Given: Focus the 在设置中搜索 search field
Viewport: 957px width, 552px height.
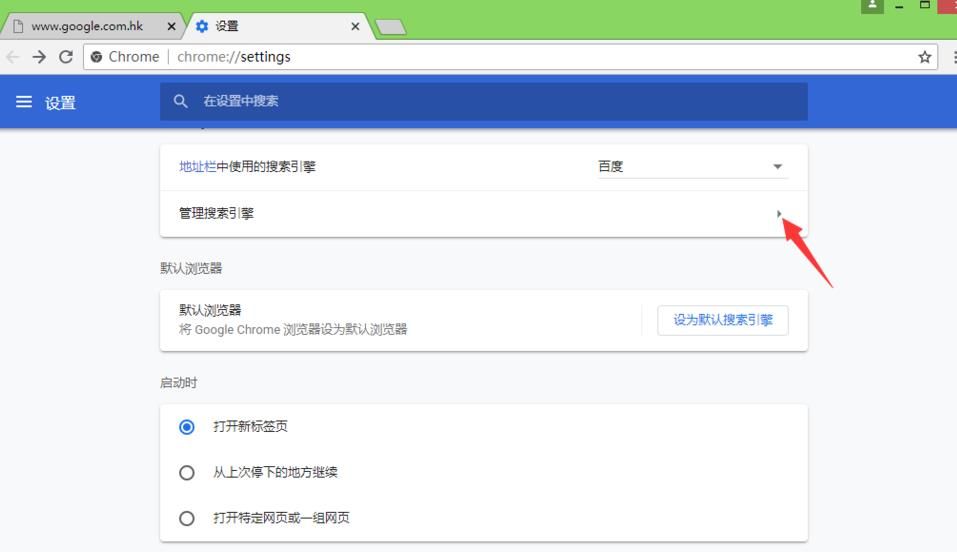Looking at the screenshot, I should pos(484,101).
